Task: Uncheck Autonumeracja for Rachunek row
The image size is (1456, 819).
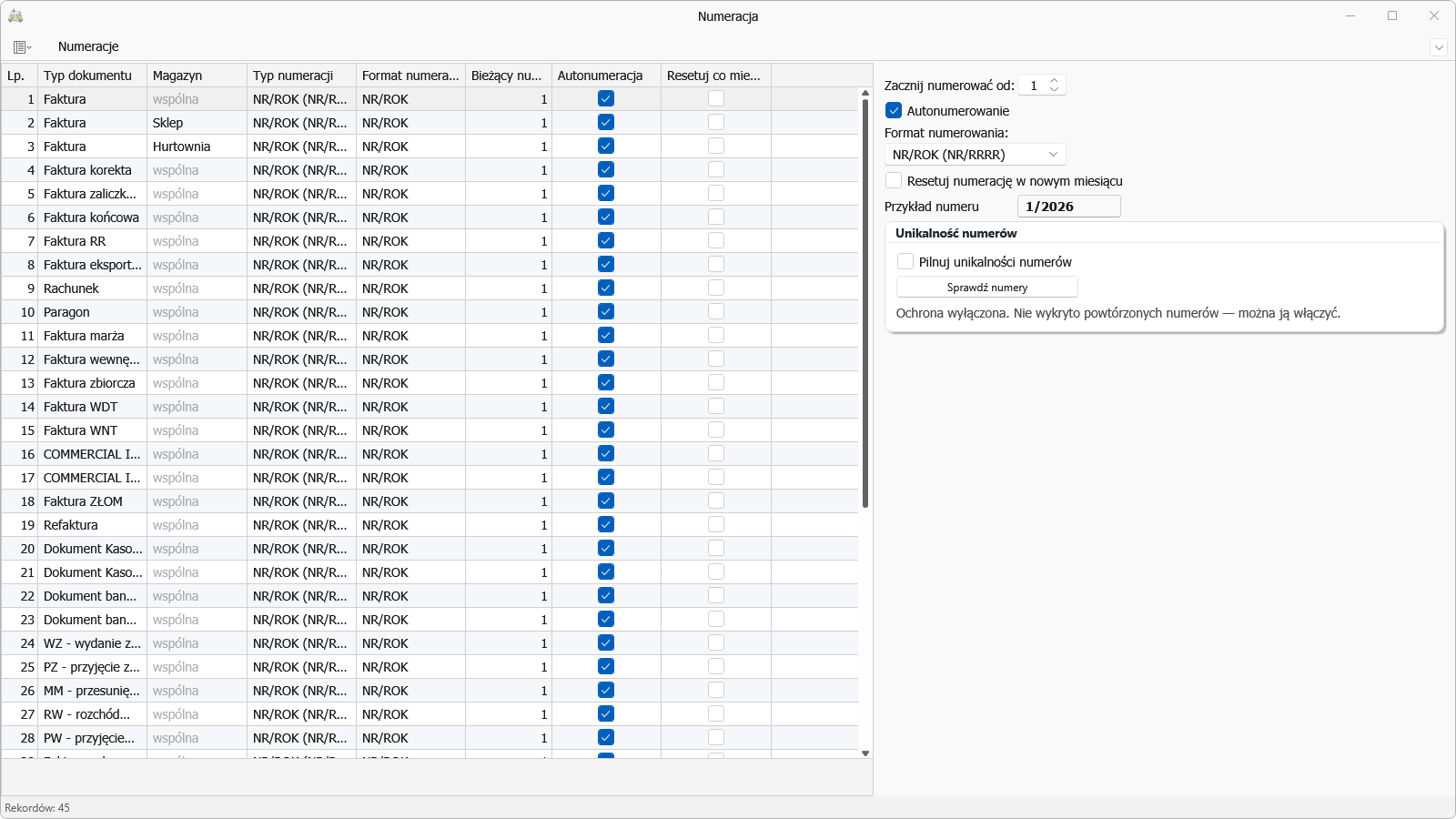Action: (x=606, y=288)
